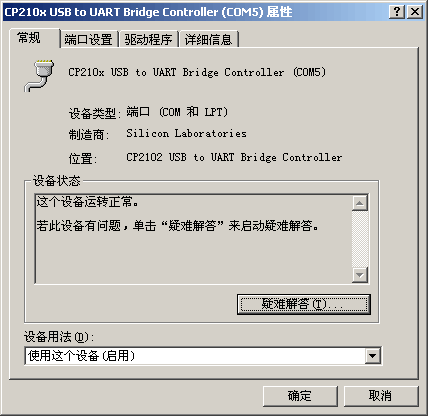Select the 使用这个设备(启用) combo box
This screenshot has height=416, width=428.
(x=203, y=356)
